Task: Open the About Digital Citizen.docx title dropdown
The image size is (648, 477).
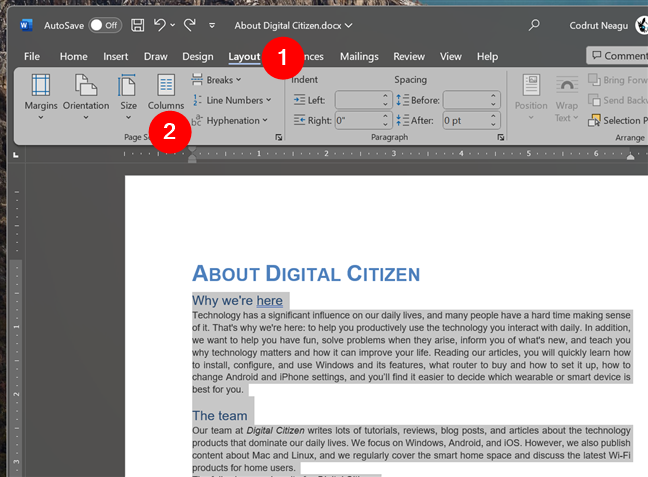Action: coord(293,26)
